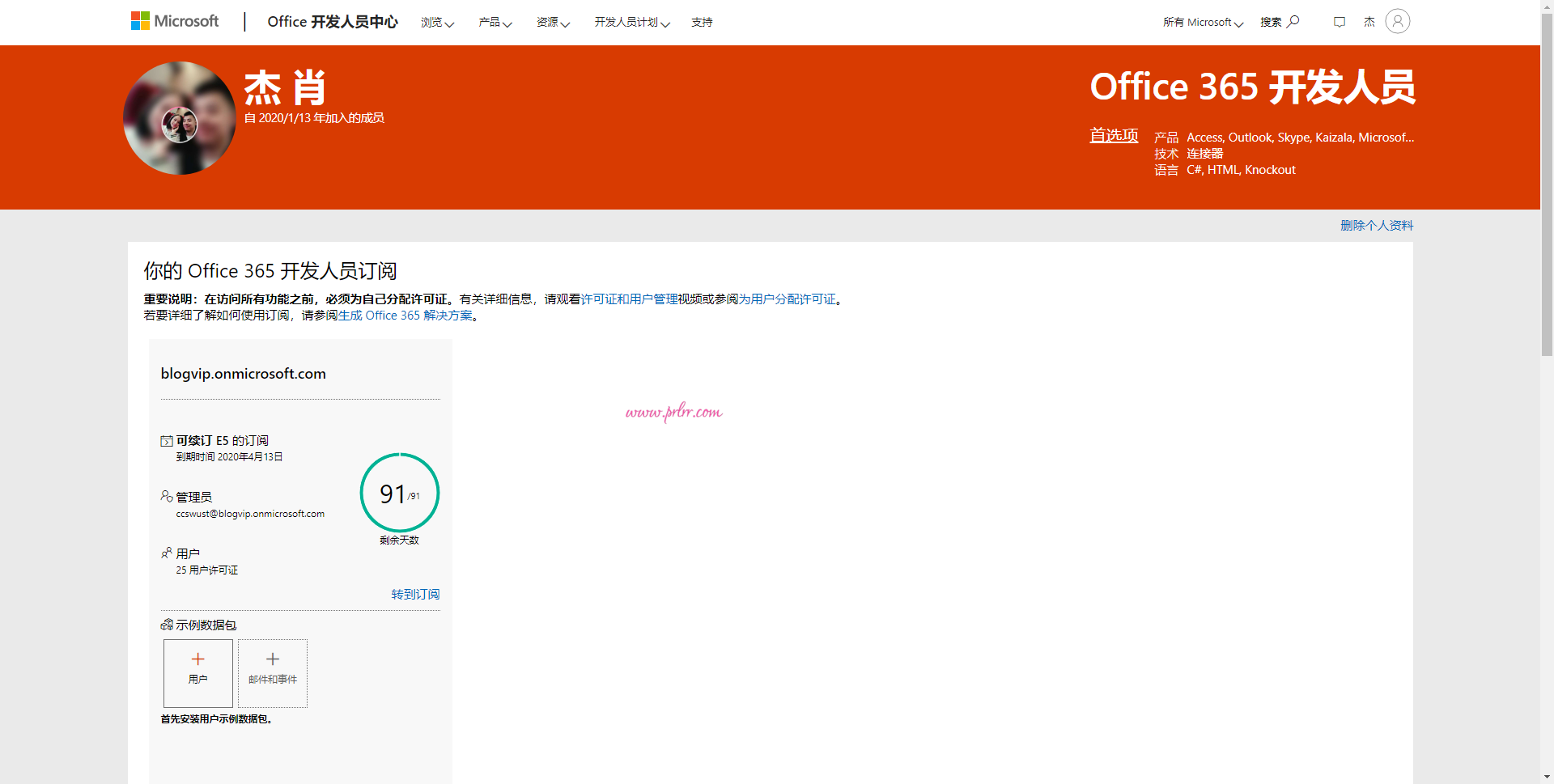Click the profile photo of 杰 肖

[x=179, y=118]
